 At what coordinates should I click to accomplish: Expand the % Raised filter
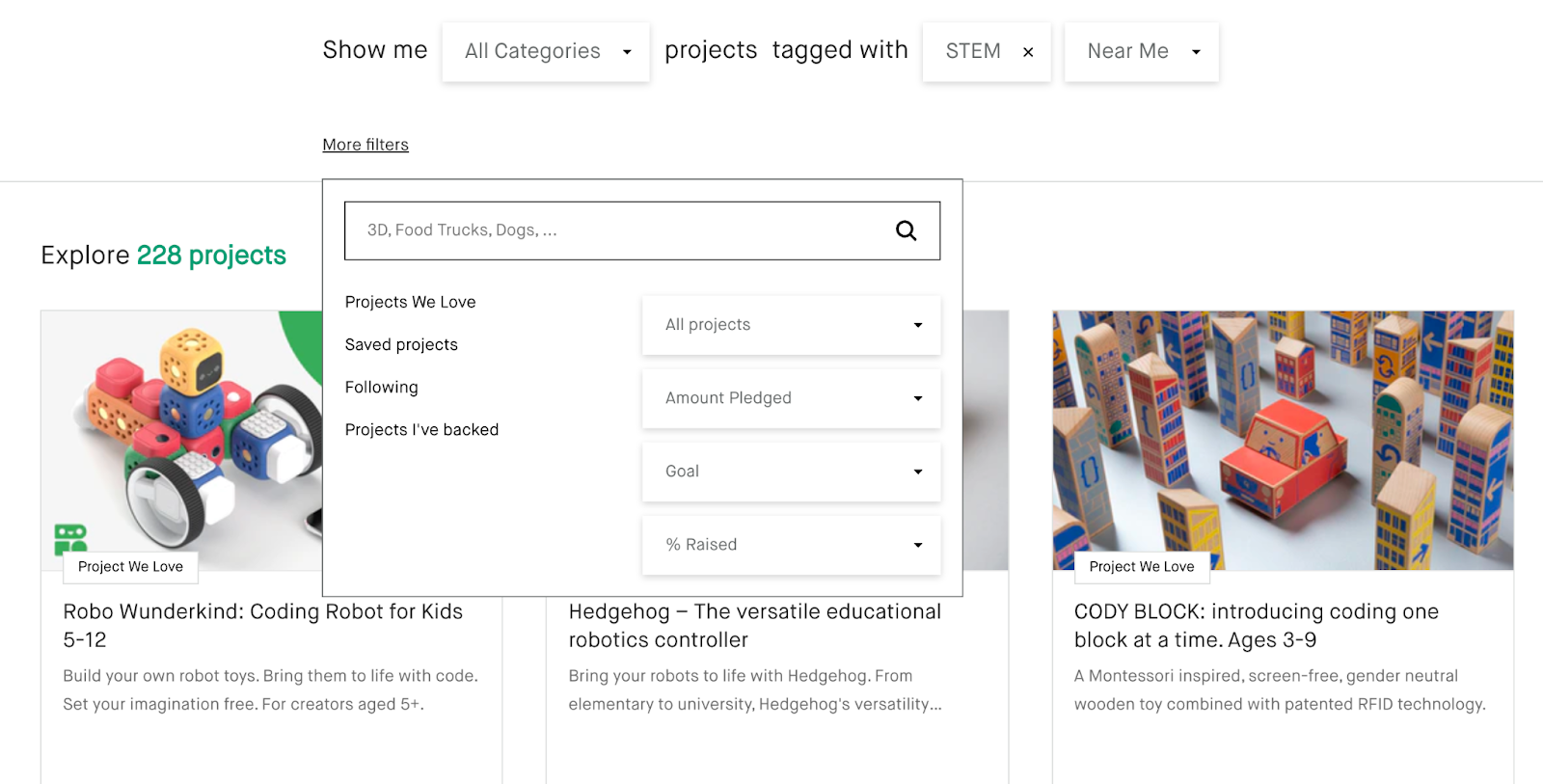pos(791,545)
